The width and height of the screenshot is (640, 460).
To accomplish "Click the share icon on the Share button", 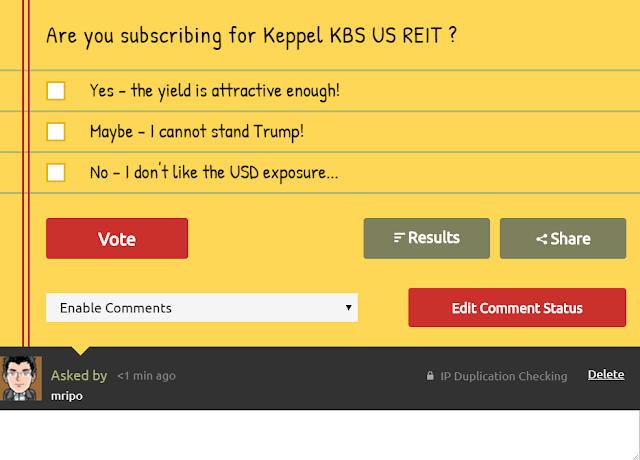I will tap(541, 239).
